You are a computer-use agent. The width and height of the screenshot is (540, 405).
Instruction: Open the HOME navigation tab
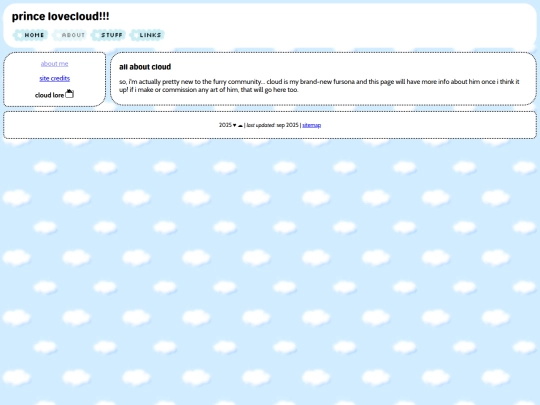click(30, 35)
